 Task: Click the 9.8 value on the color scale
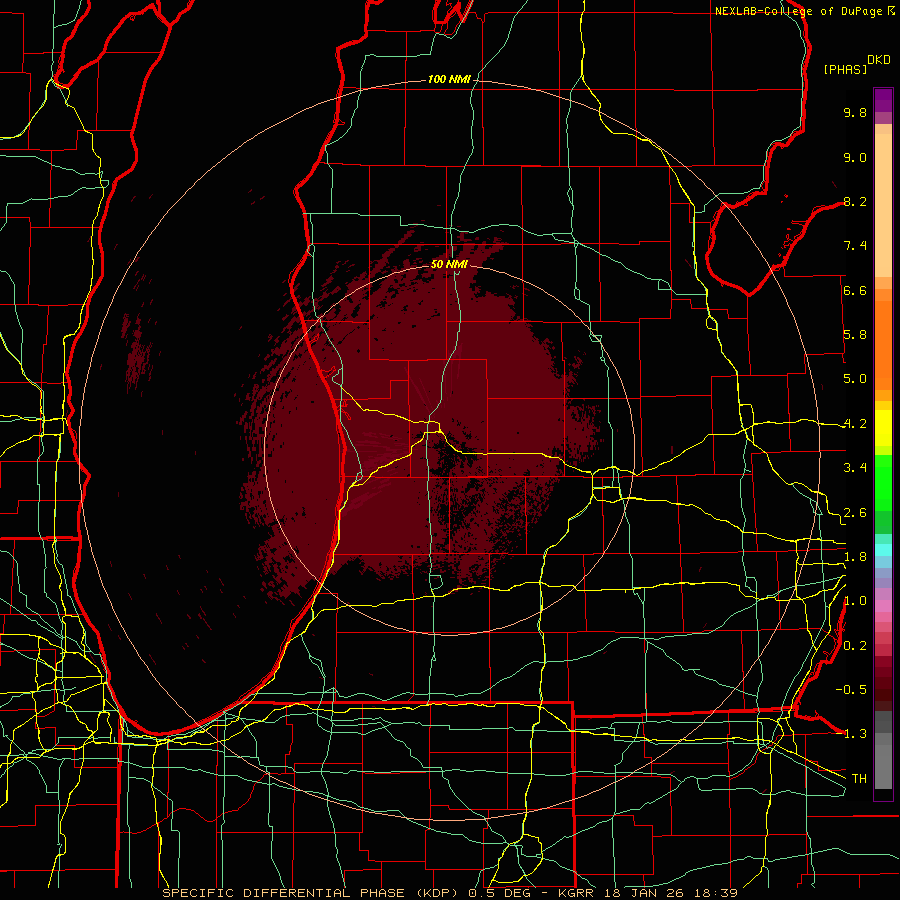tap(855, 112)
